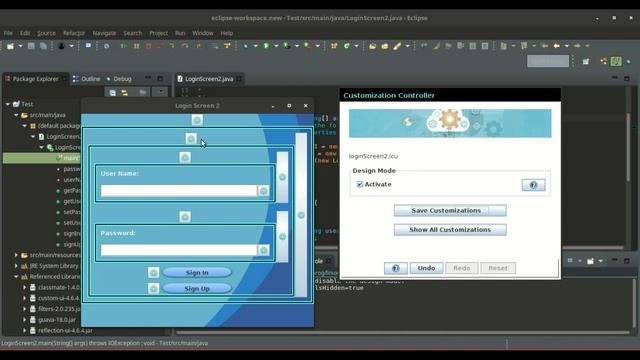Click the customize gear beside Password field
Viewport: 640px width, 360px height.
tap(264, 250)
